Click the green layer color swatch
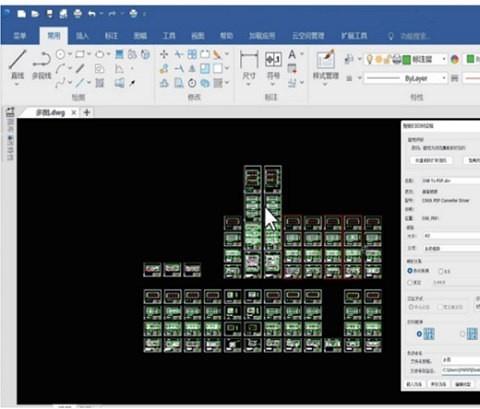 [407, 60]
